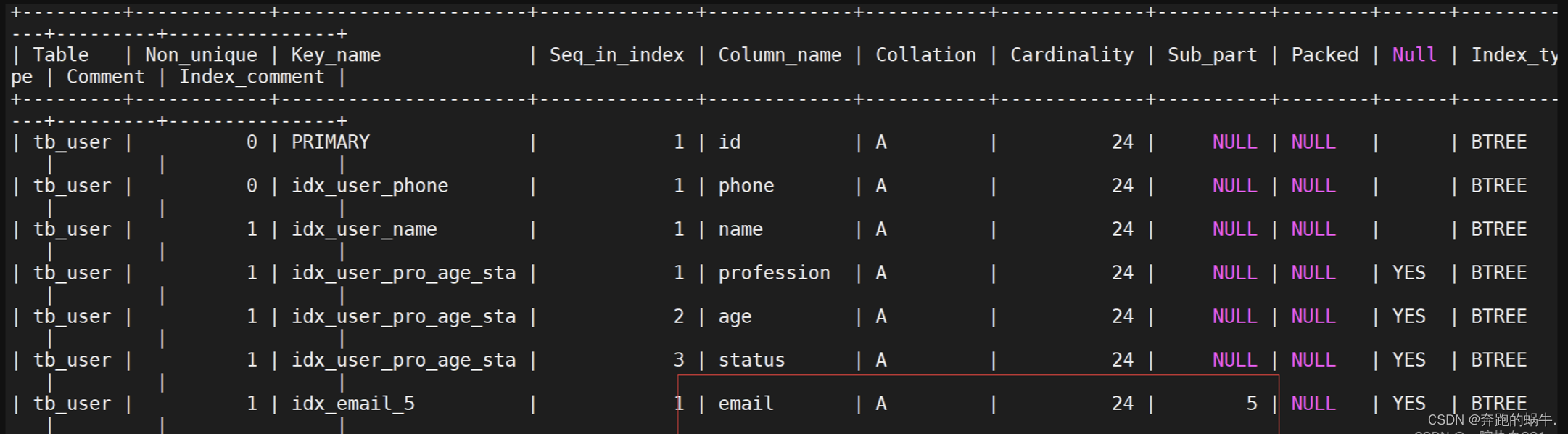Select the magenta Null column header
The image size is (1568, 434).
(x=1414, y=55)
